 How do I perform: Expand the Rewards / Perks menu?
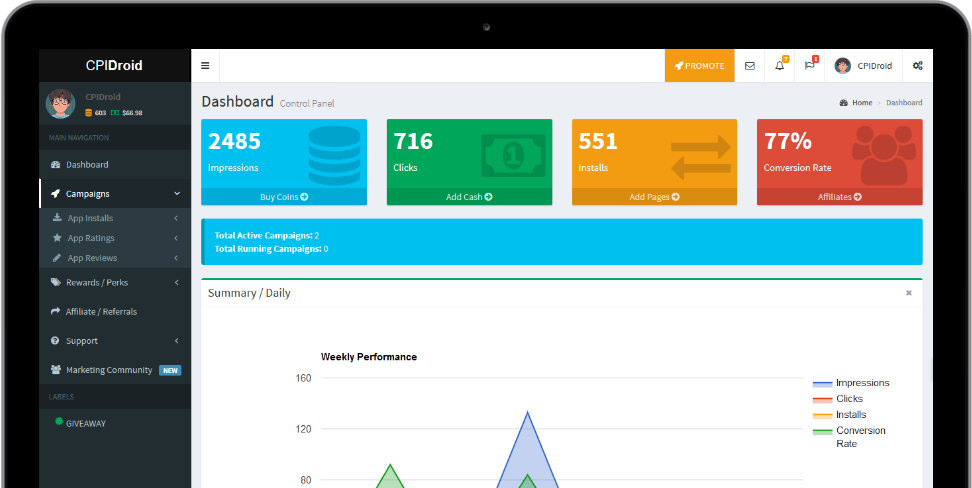point(115,282)
